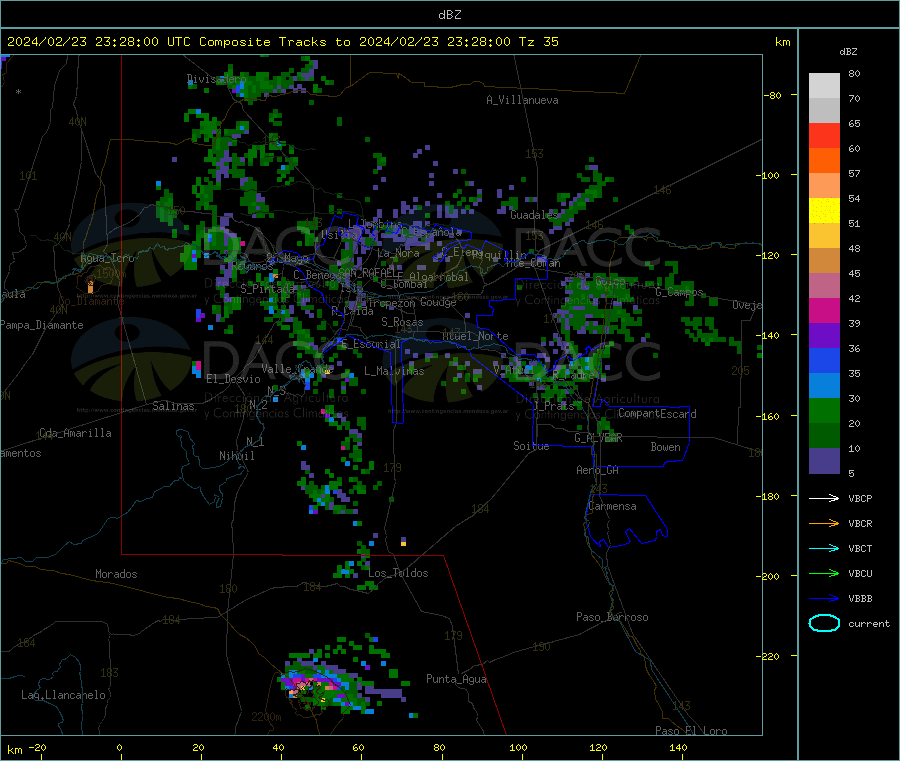Click the blue VBBB arrow in legend
Viewport: 900px width, 761px height.
(x=824, y=599)
